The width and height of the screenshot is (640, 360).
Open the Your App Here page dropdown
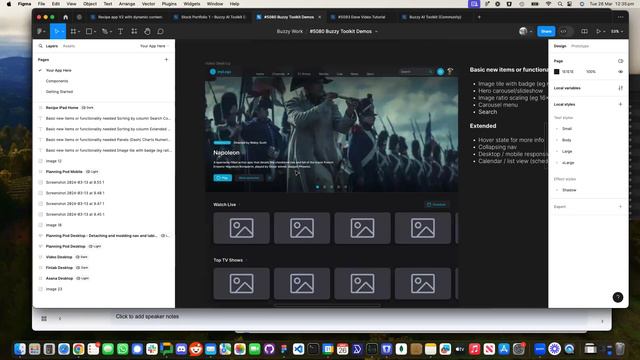tap(154, 46)
